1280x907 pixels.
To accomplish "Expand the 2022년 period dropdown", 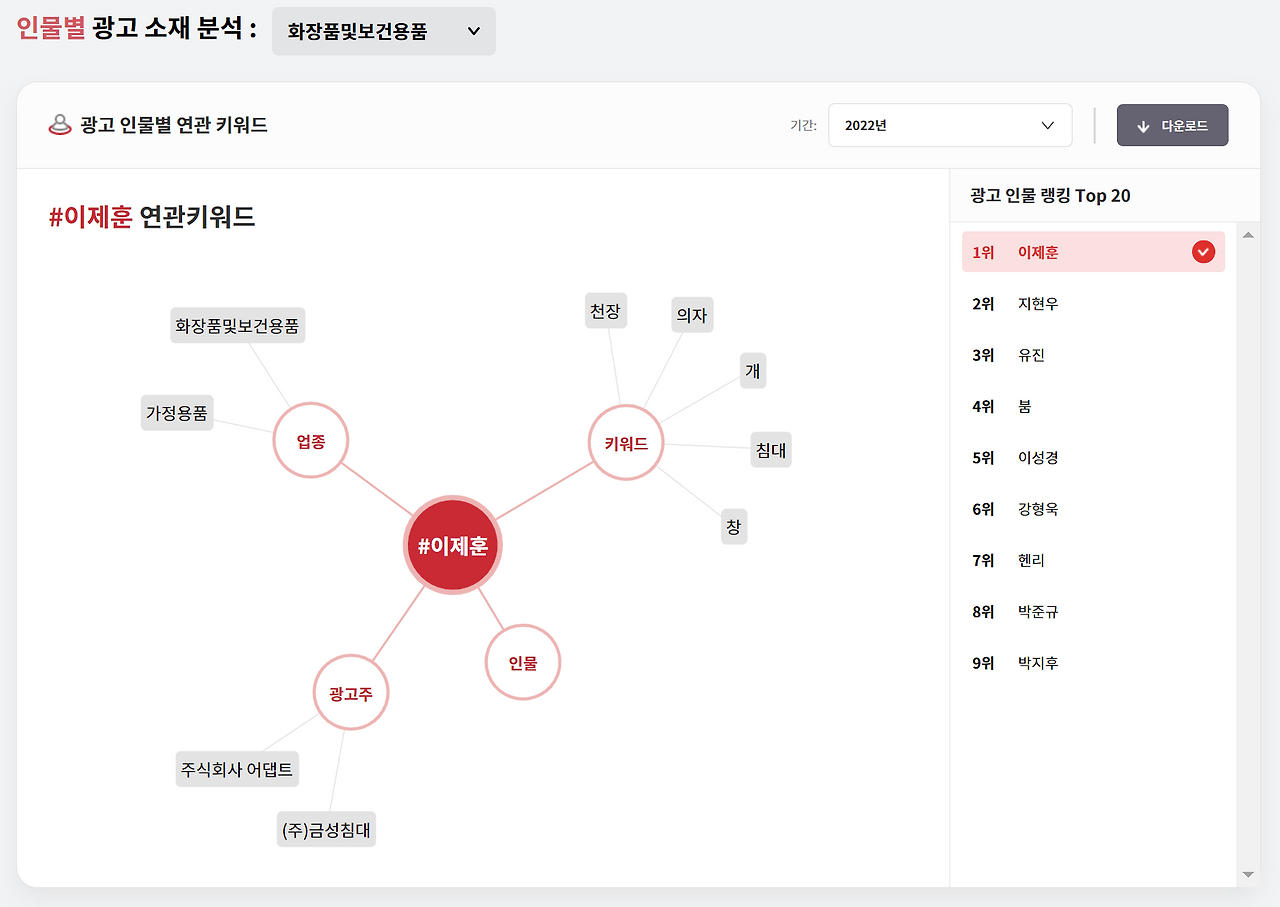I will tap(949, 125).
